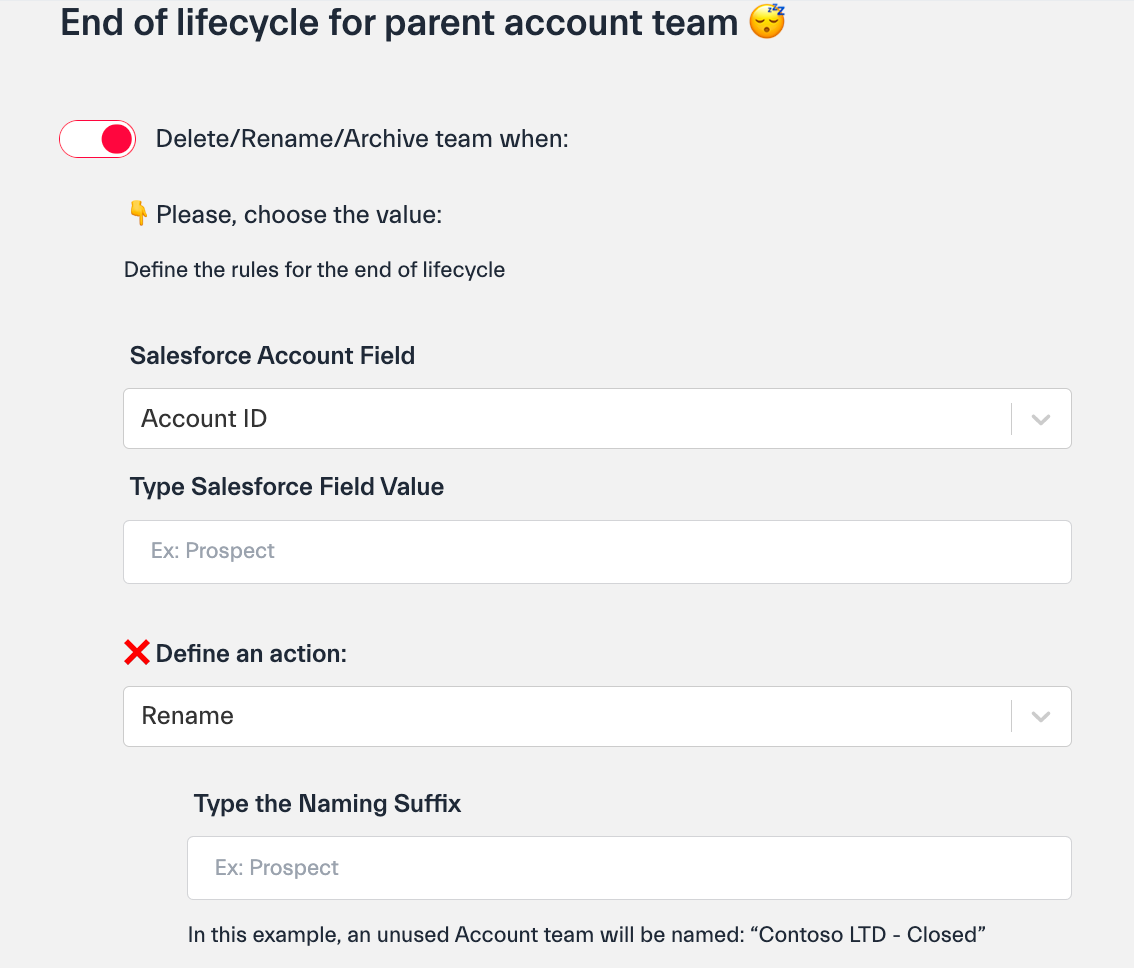The image size is (1134, 968).
Task: Click the 'Delete/Rename/Archive team when:' label
Action: tap(362, 139)
